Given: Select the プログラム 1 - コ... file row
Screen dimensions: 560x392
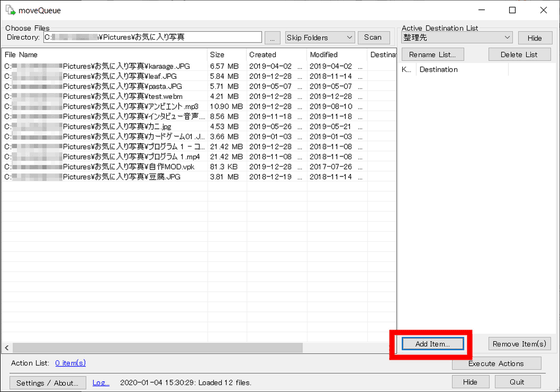Looking at the screenshot, I should (x=199, y=147).
